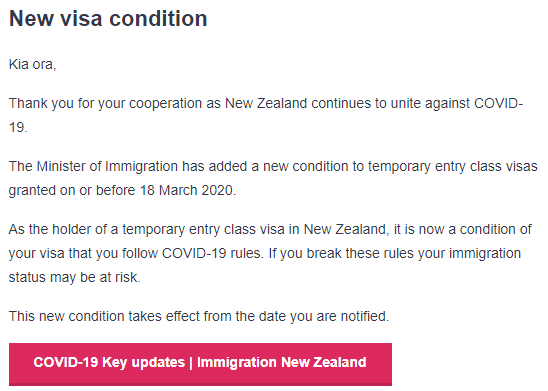The width and height of the screenshot is (548, 391).
Task: Click the 'New visa condition' heading
Action: click(108, 18)
